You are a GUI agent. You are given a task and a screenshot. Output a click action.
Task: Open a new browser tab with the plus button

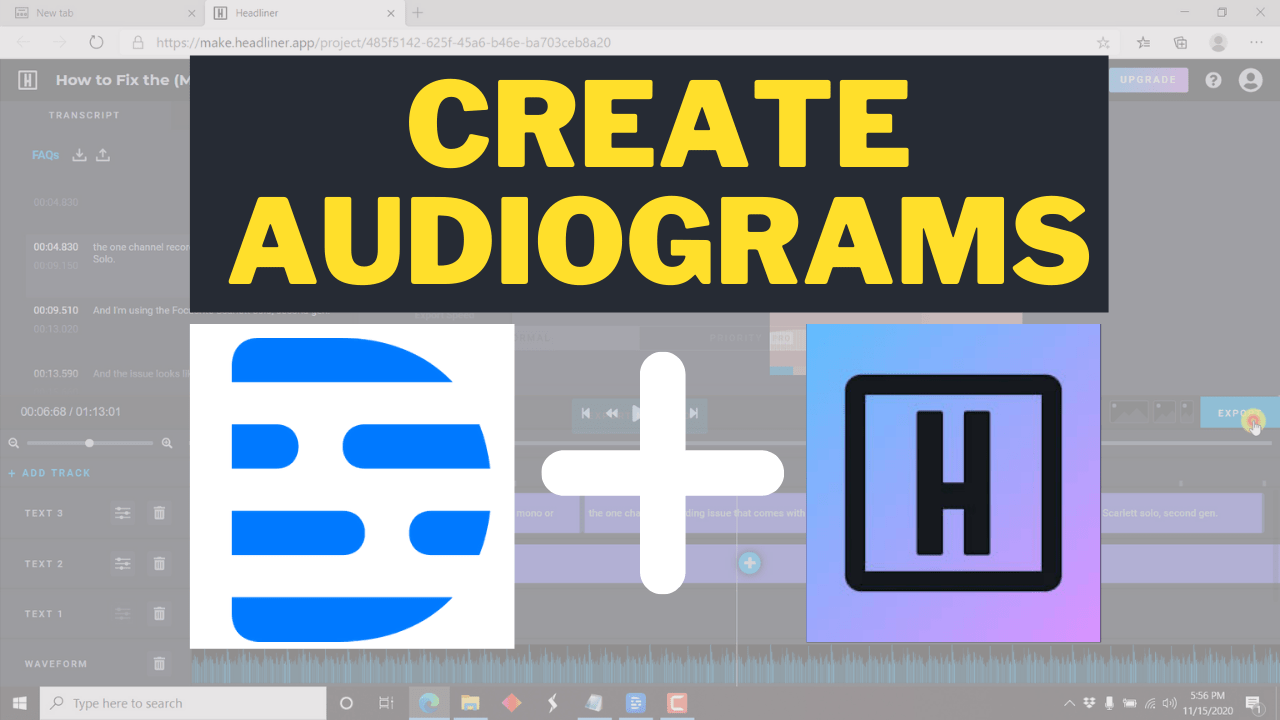(x=418, y=13)
